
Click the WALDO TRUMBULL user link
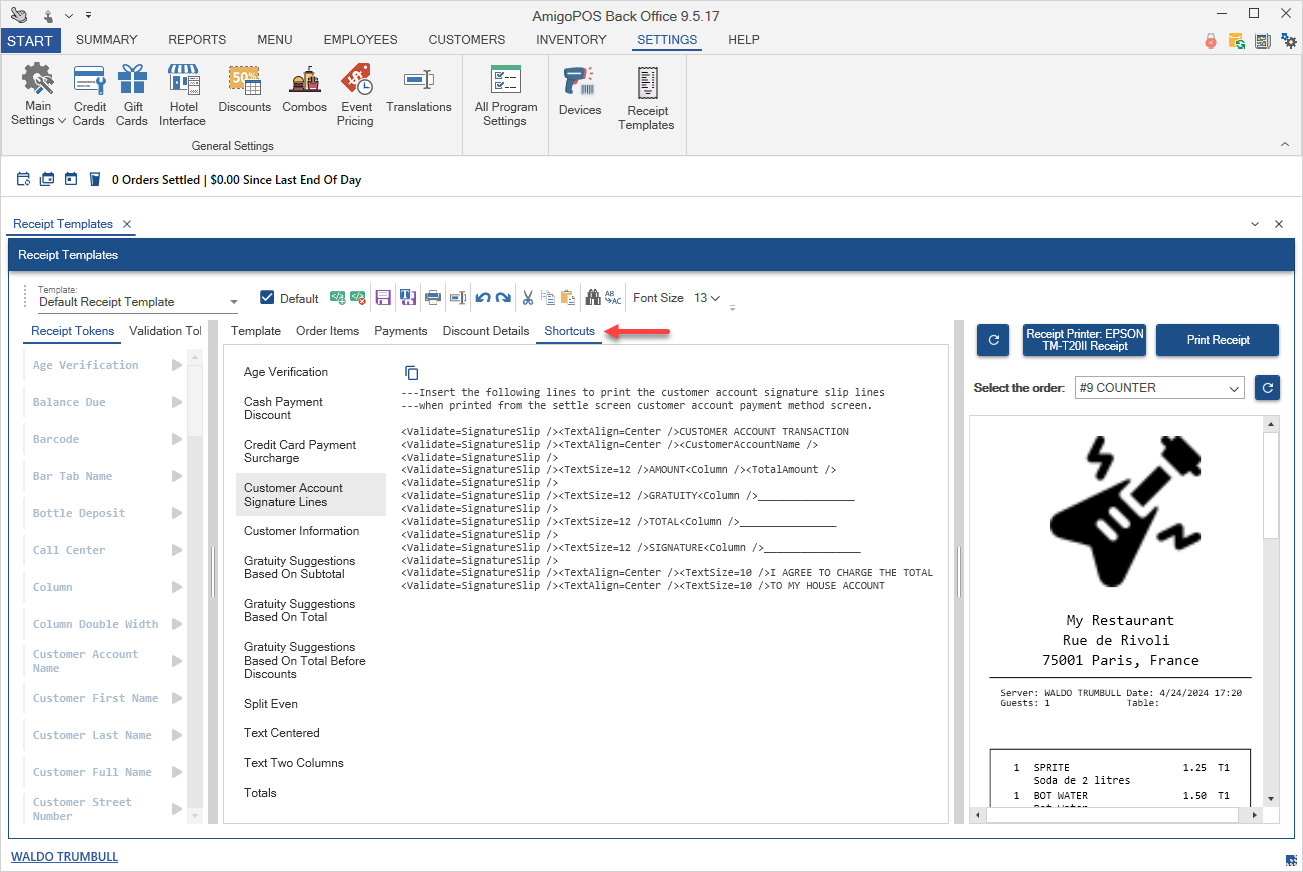[64, 857]
